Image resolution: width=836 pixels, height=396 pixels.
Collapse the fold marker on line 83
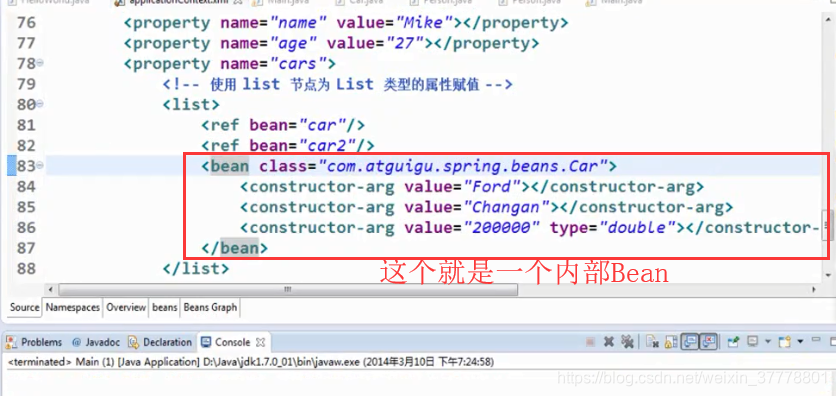click(x=39, y=166)
